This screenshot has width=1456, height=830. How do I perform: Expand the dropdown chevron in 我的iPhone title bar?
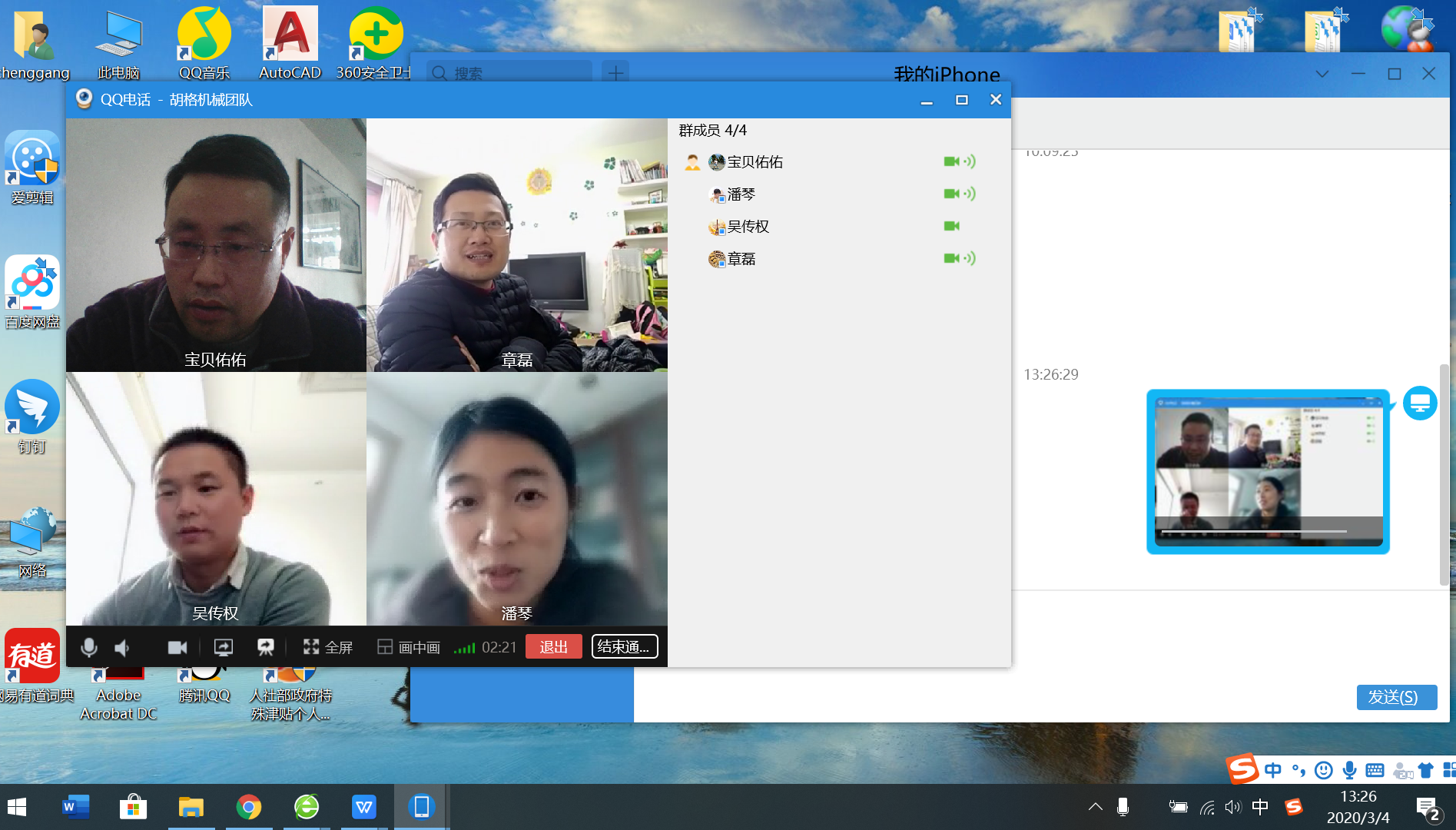click(1322, 74)
